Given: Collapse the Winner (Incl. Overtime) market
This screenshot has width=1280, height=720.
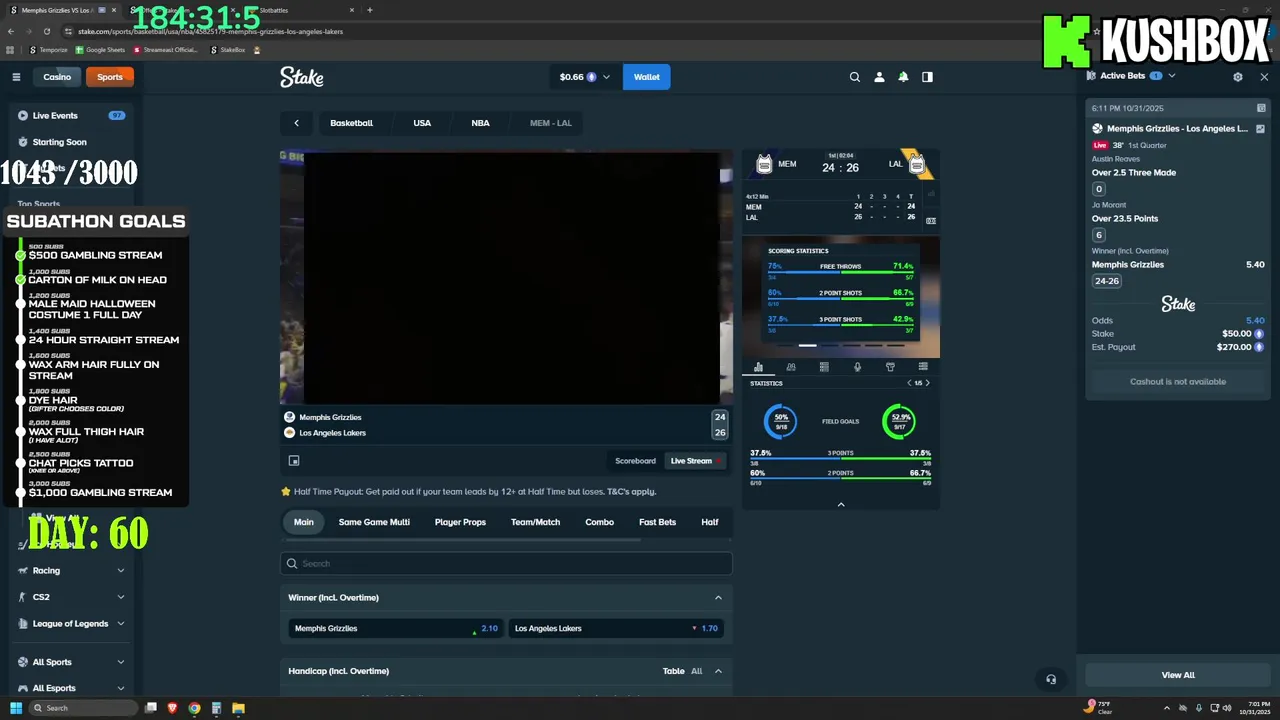Looking at the screenshot, I should [718, 598].
